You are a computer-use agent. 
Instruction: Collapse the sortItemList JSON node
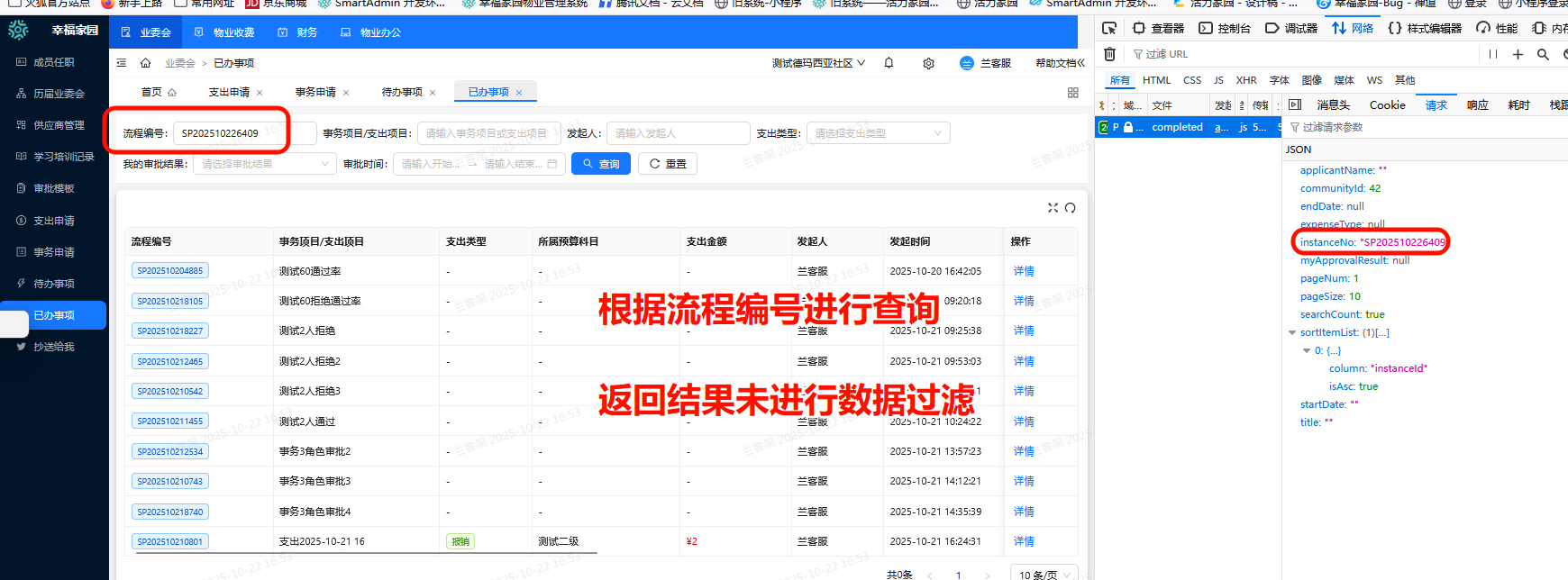[1292, 332]
